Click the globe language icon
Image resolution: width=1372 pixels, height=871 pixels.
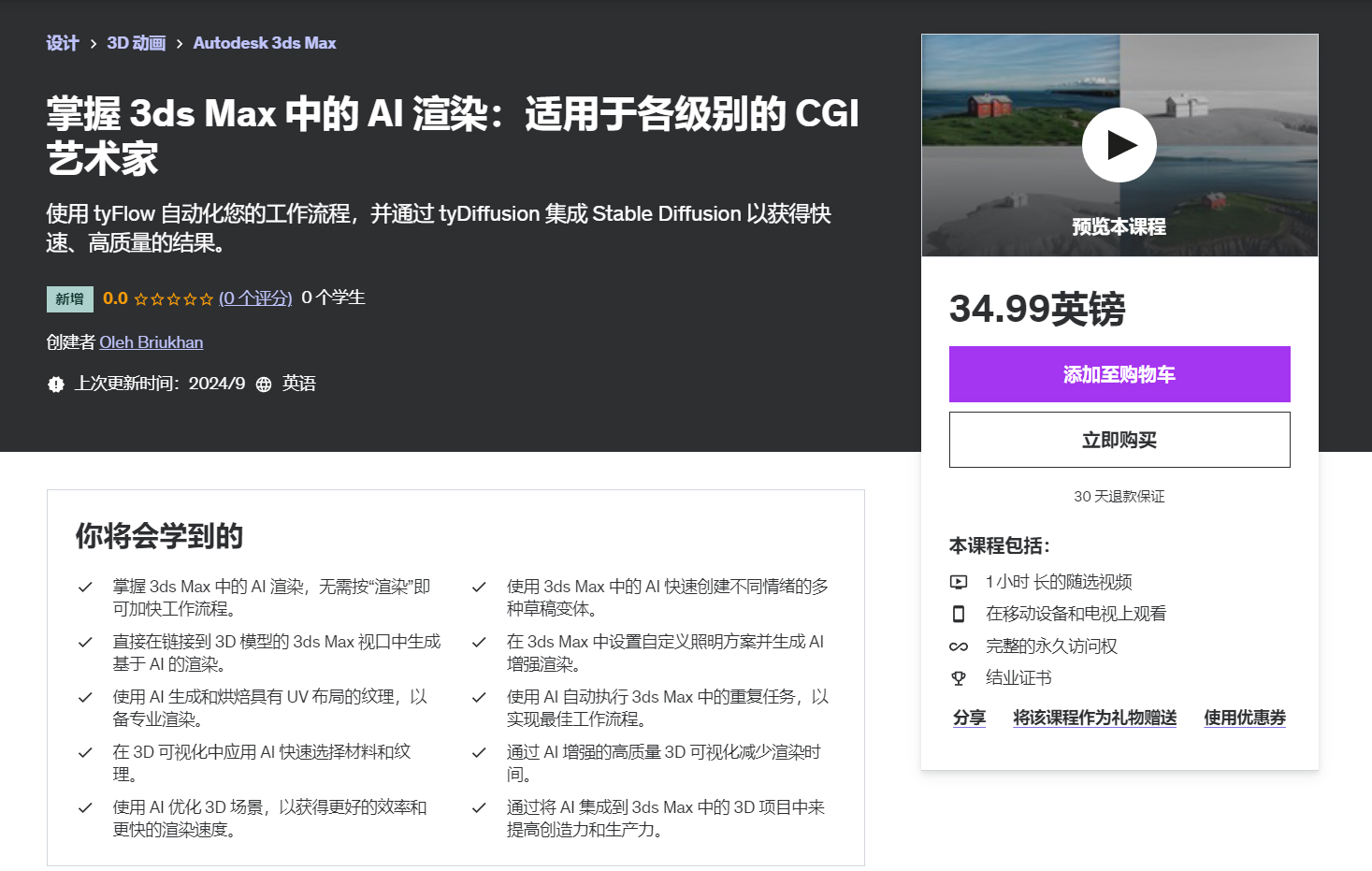[264, 385]
